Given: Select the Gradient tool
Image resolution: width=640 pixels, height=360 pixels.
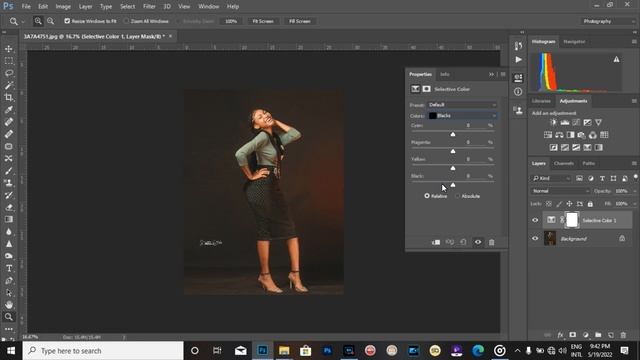Looking at the screenshot, I should coord(9,219).
